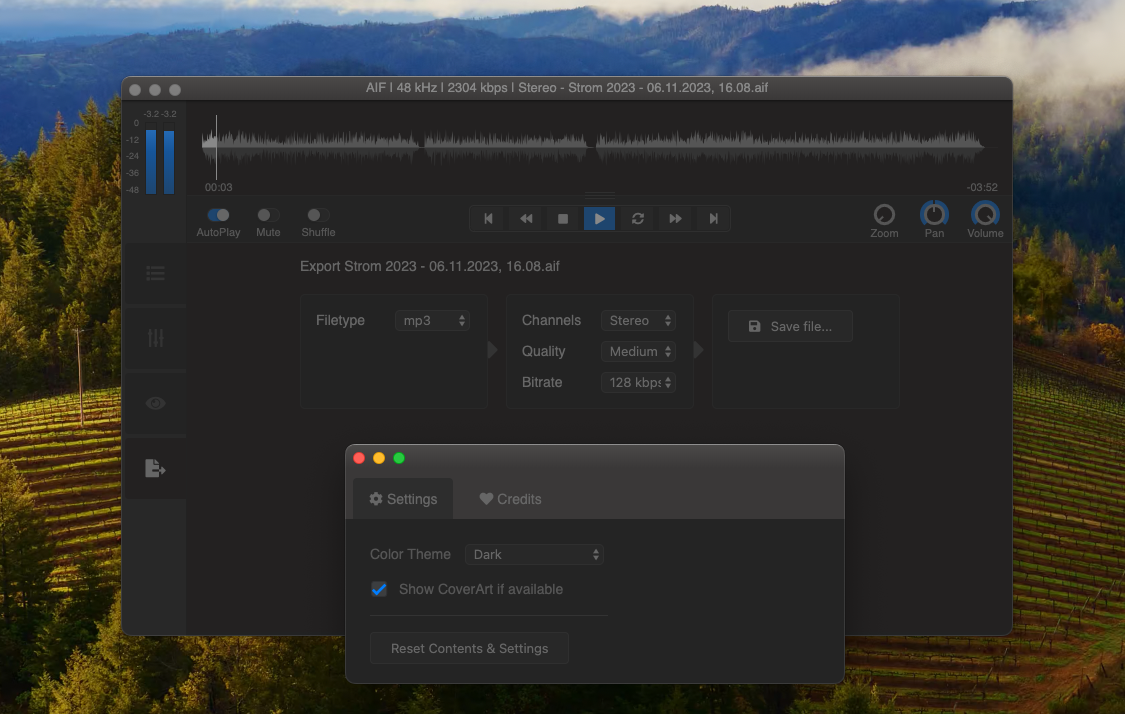Image resolution: width=1125 pixels, height=714 pixels.
Task: Skip to the next track
Action: 713,218
